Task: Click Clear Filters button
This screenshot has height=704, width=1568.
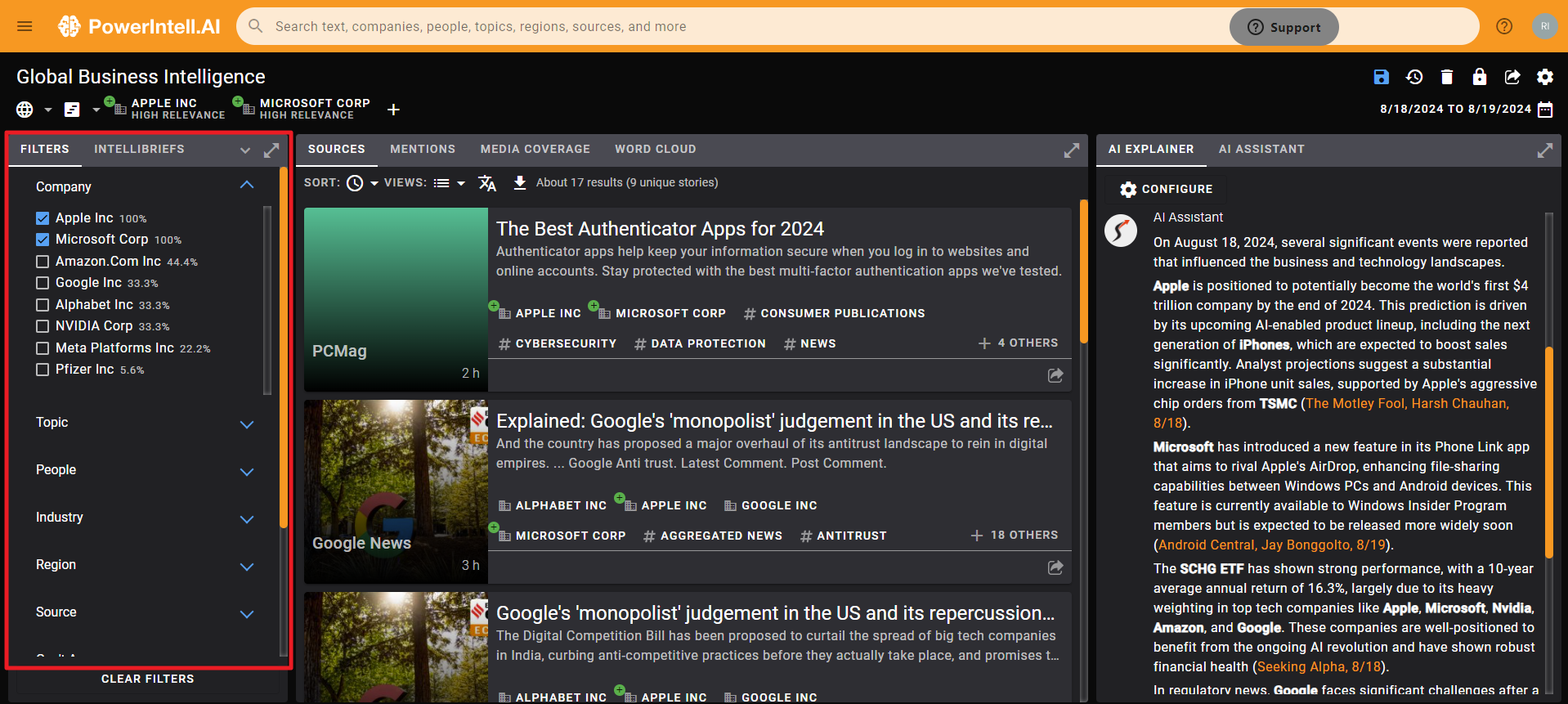Action: 148,679
